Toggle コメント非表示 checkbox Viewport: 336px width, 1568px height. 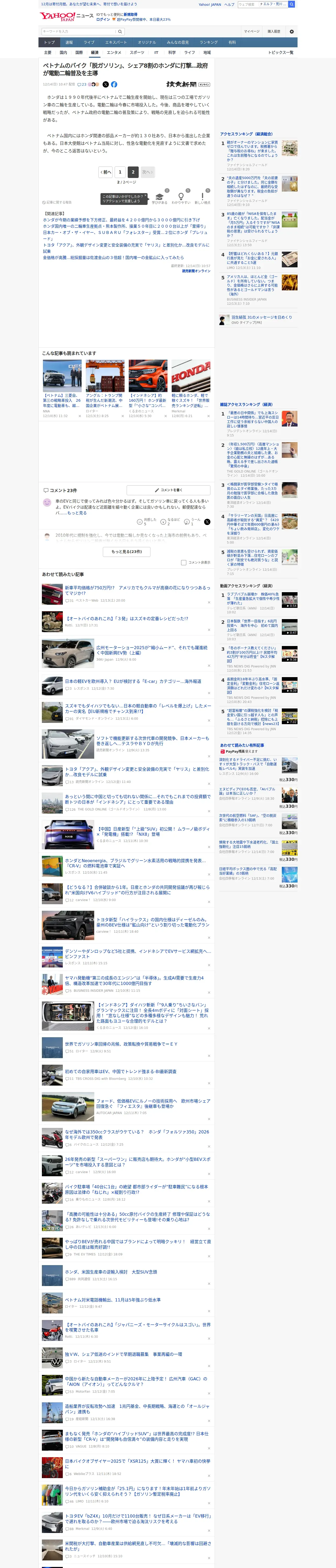183,562
